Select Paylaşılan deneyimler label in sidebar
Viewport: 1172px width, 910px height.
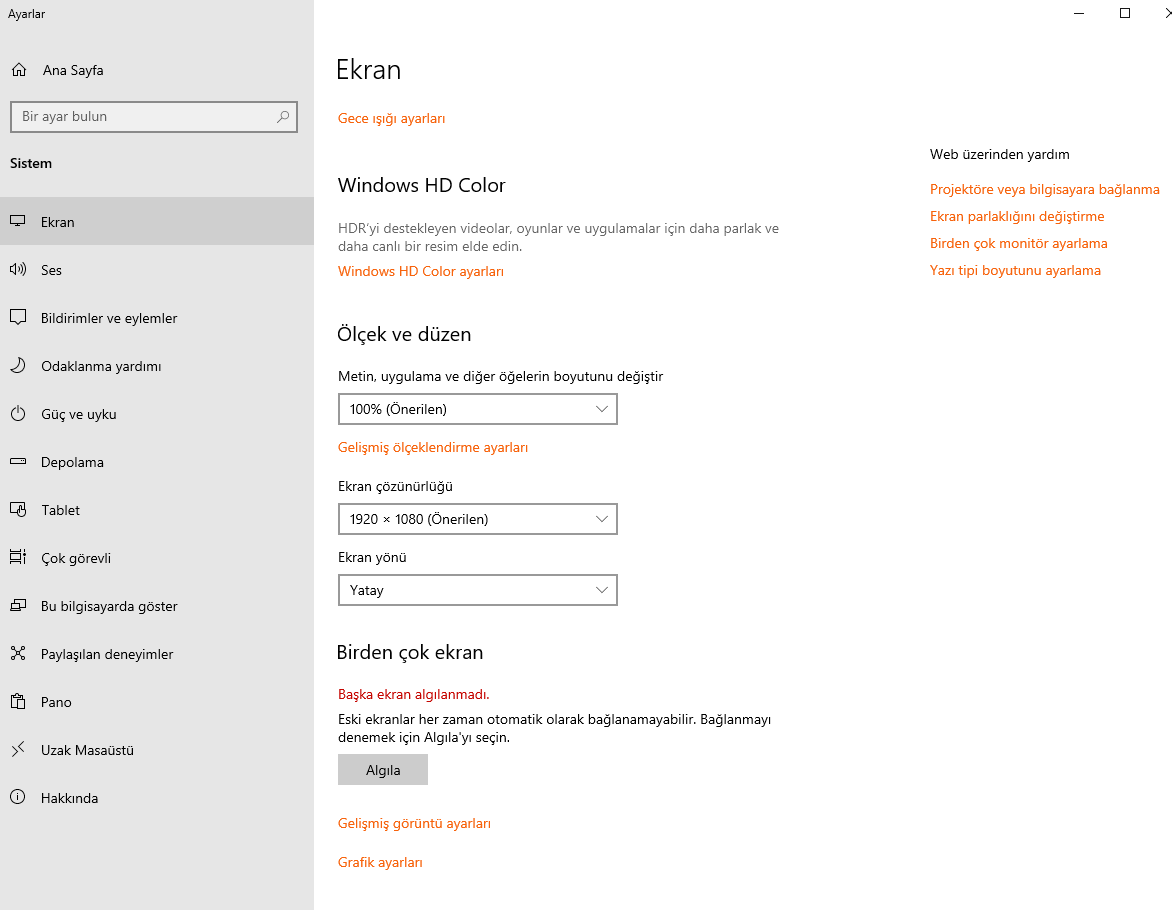(107, 654)
